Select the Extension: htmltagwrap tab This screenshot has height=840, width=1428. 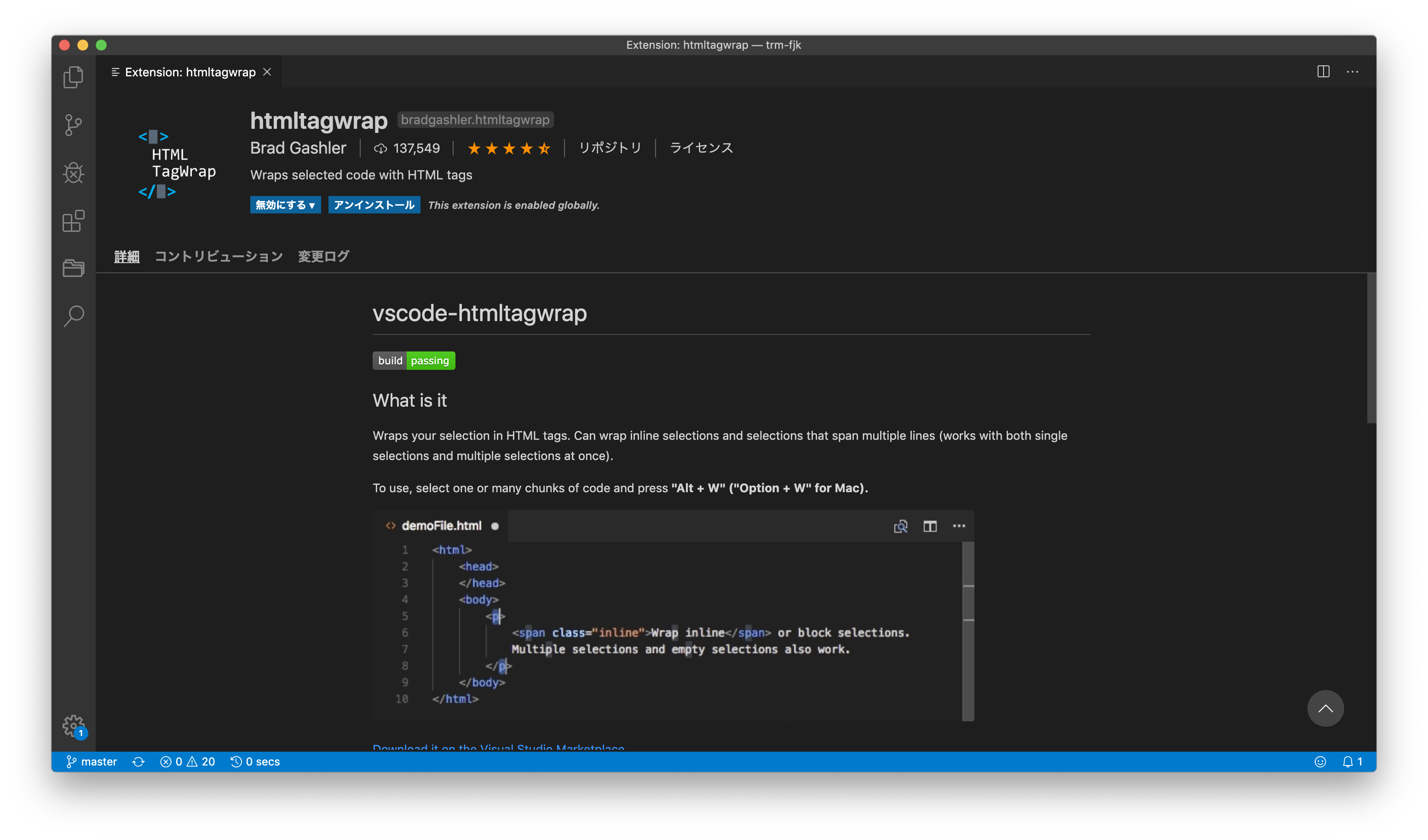click(x=189, y=72)
